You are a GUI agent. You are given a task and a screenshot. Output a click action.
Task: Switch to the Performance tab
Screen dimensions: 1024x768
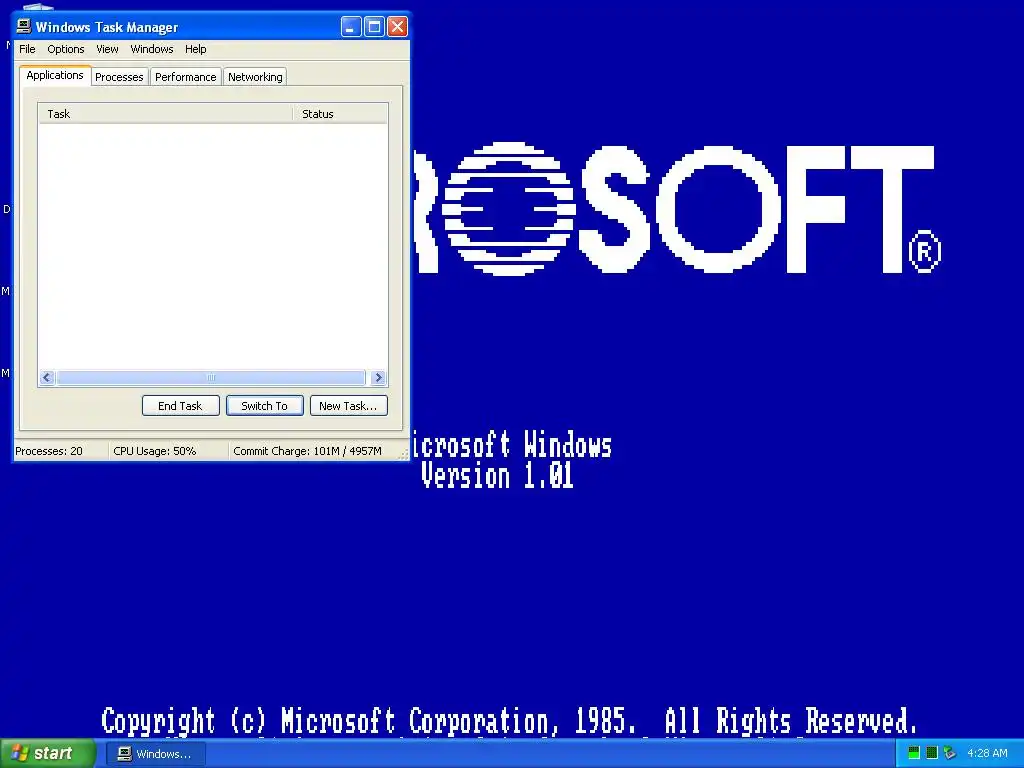(185, 77)
